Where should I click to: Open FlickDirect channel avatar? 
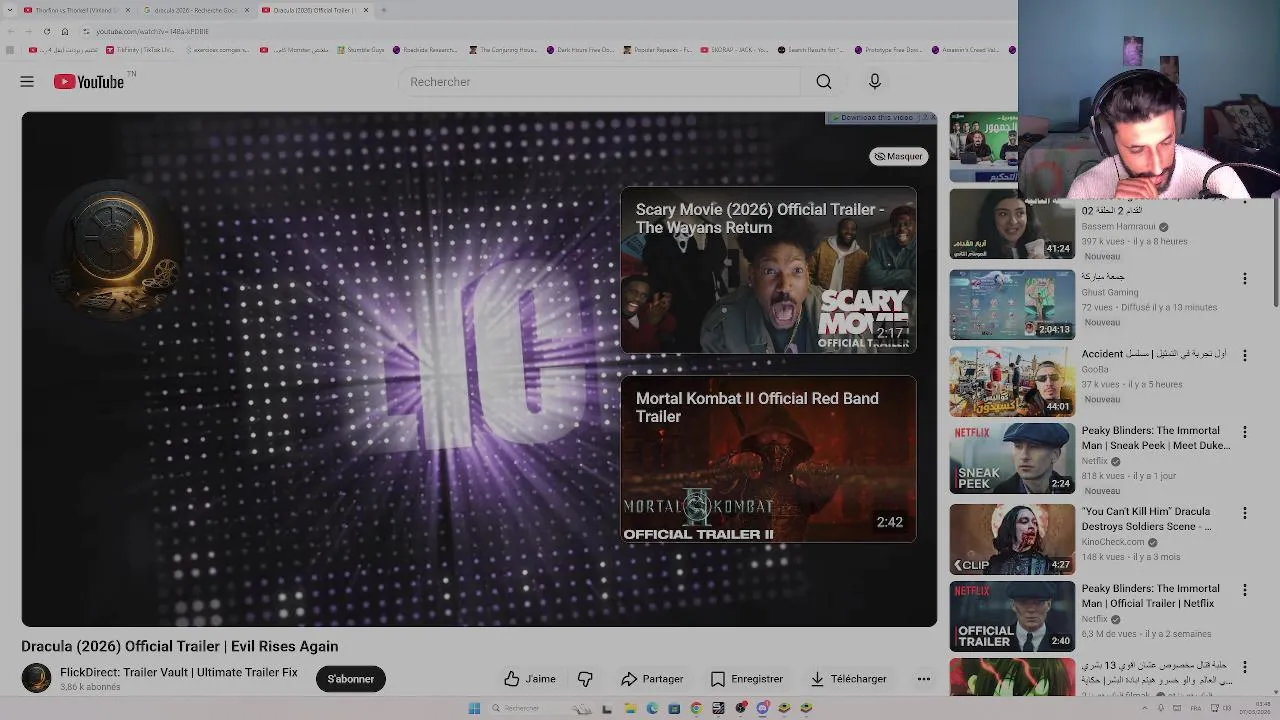click(36, 678)
